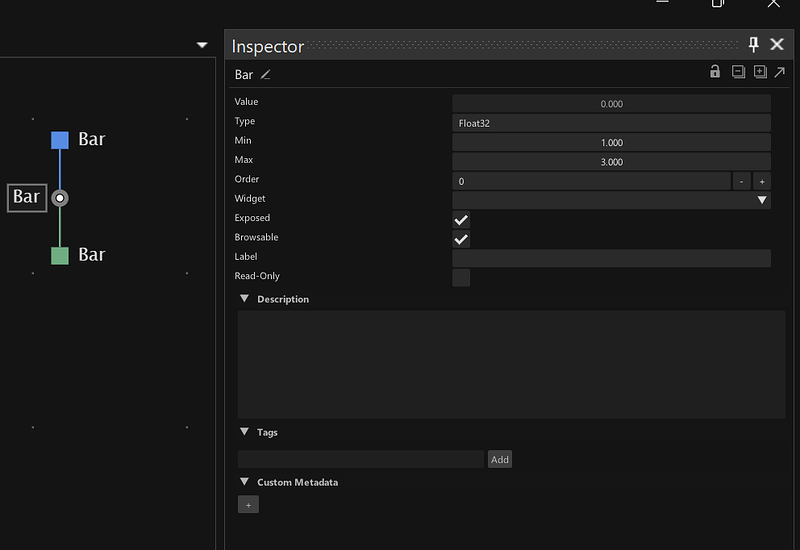Click the Bar label beside the blue pin
Viewport: 800px width, 550px height.
(x=92, y=139)
